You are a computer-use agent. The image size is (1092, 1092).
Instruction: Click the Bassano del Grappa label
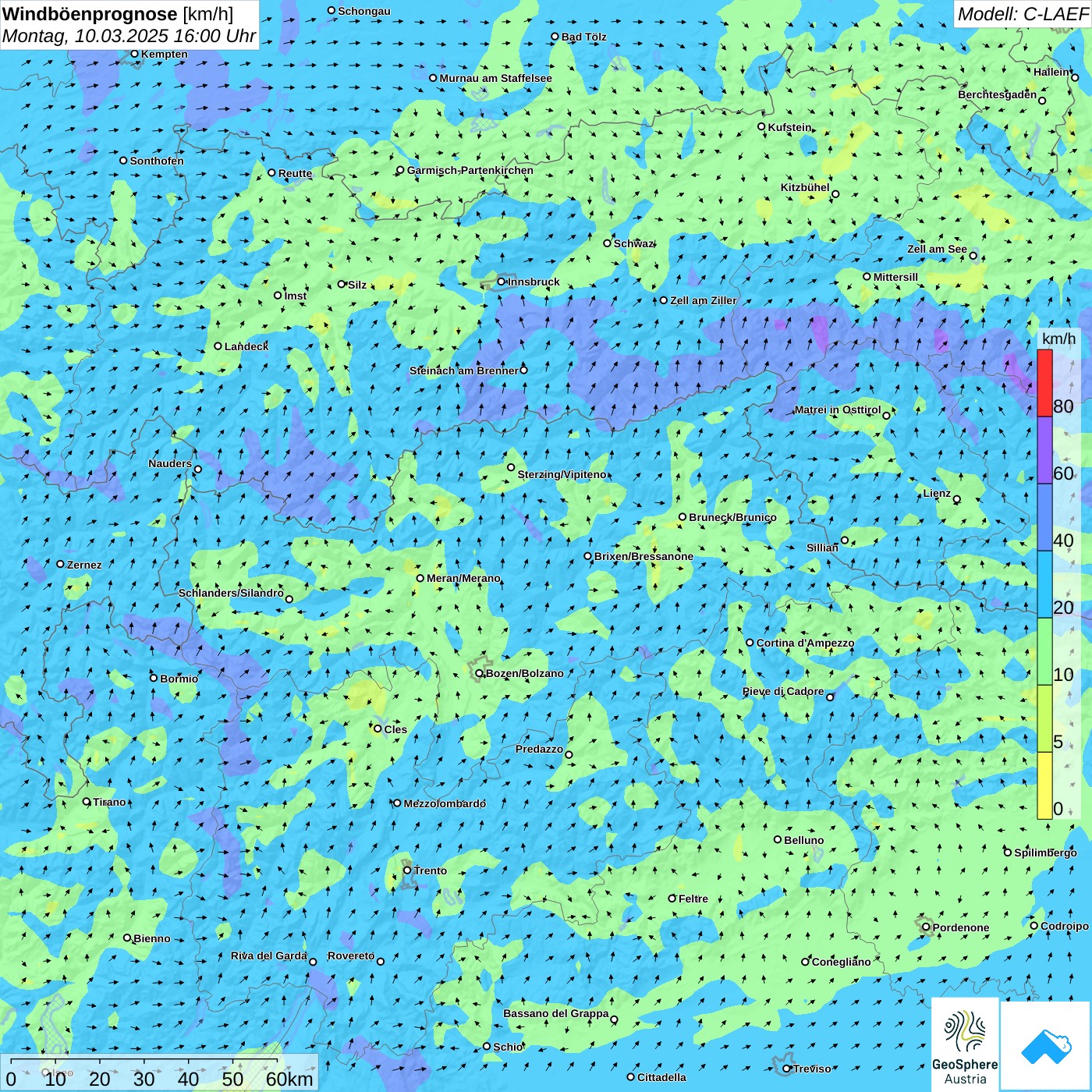point(556,1013)
